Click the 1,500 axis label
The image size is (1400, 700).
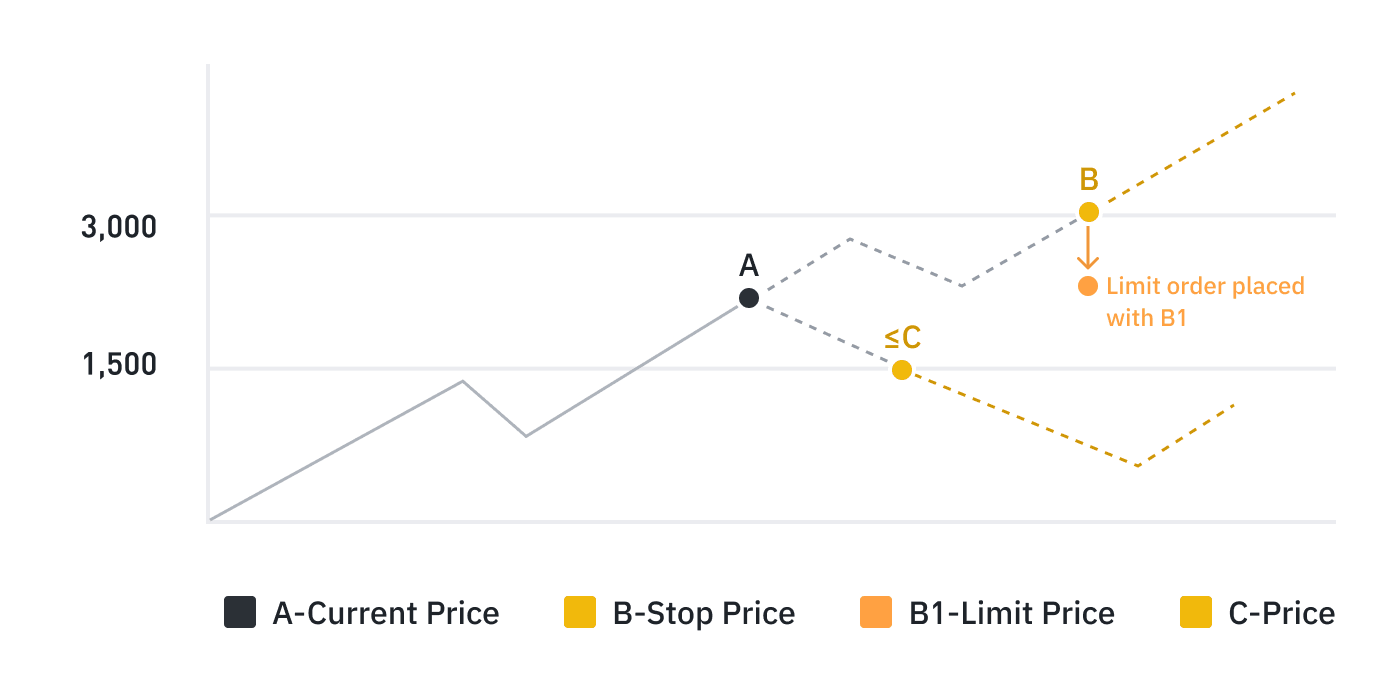point(119,365)
